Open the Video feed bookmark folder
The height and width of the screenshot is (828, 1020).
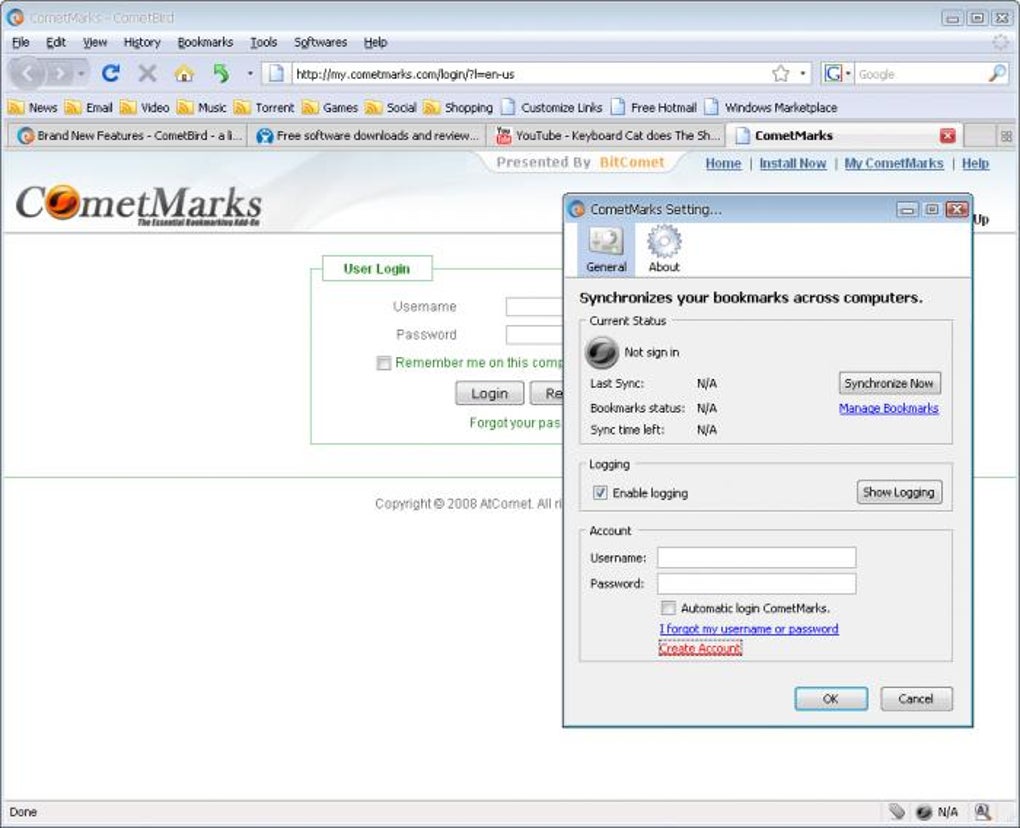(145, 107)
